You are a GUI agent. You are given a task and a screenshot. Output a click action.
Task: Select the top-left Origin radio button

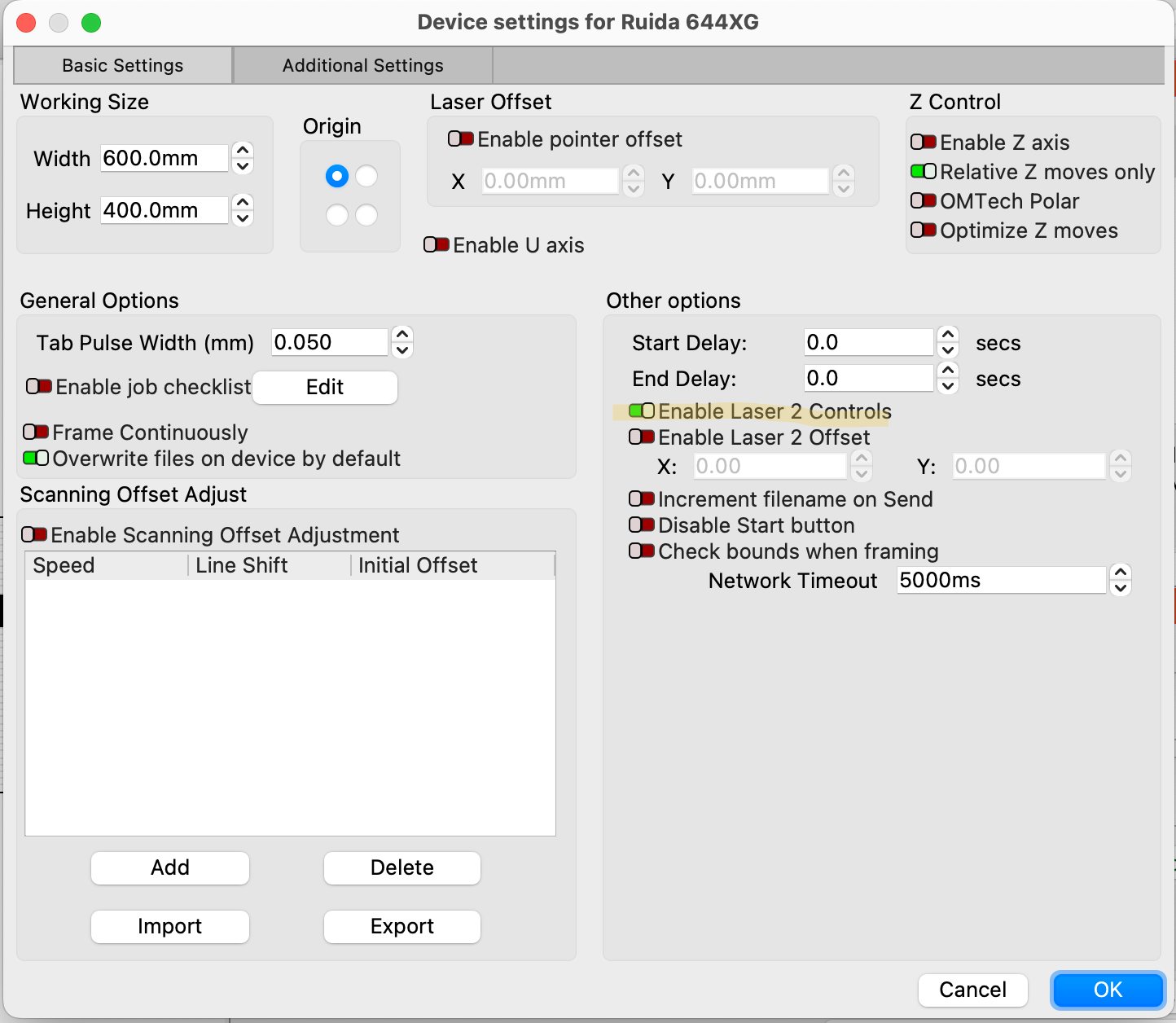tap(337, 176)
